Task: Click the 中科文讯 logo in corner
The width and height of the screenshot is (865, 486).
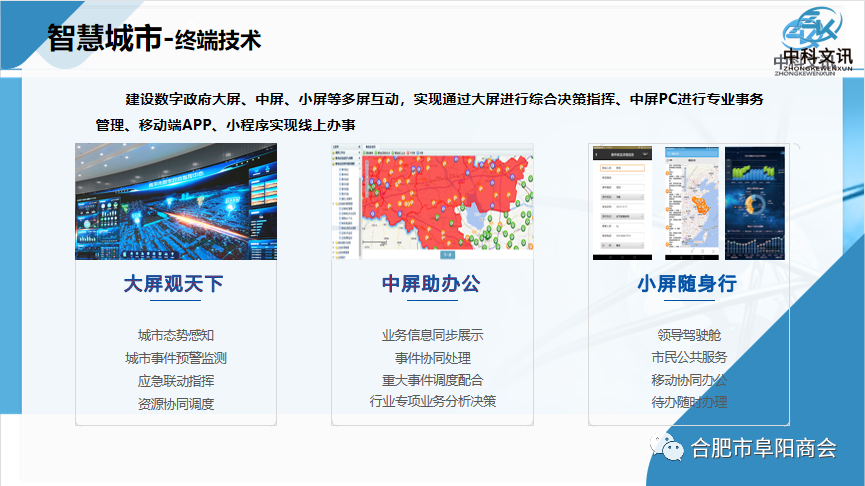Action: pos(814,42)
